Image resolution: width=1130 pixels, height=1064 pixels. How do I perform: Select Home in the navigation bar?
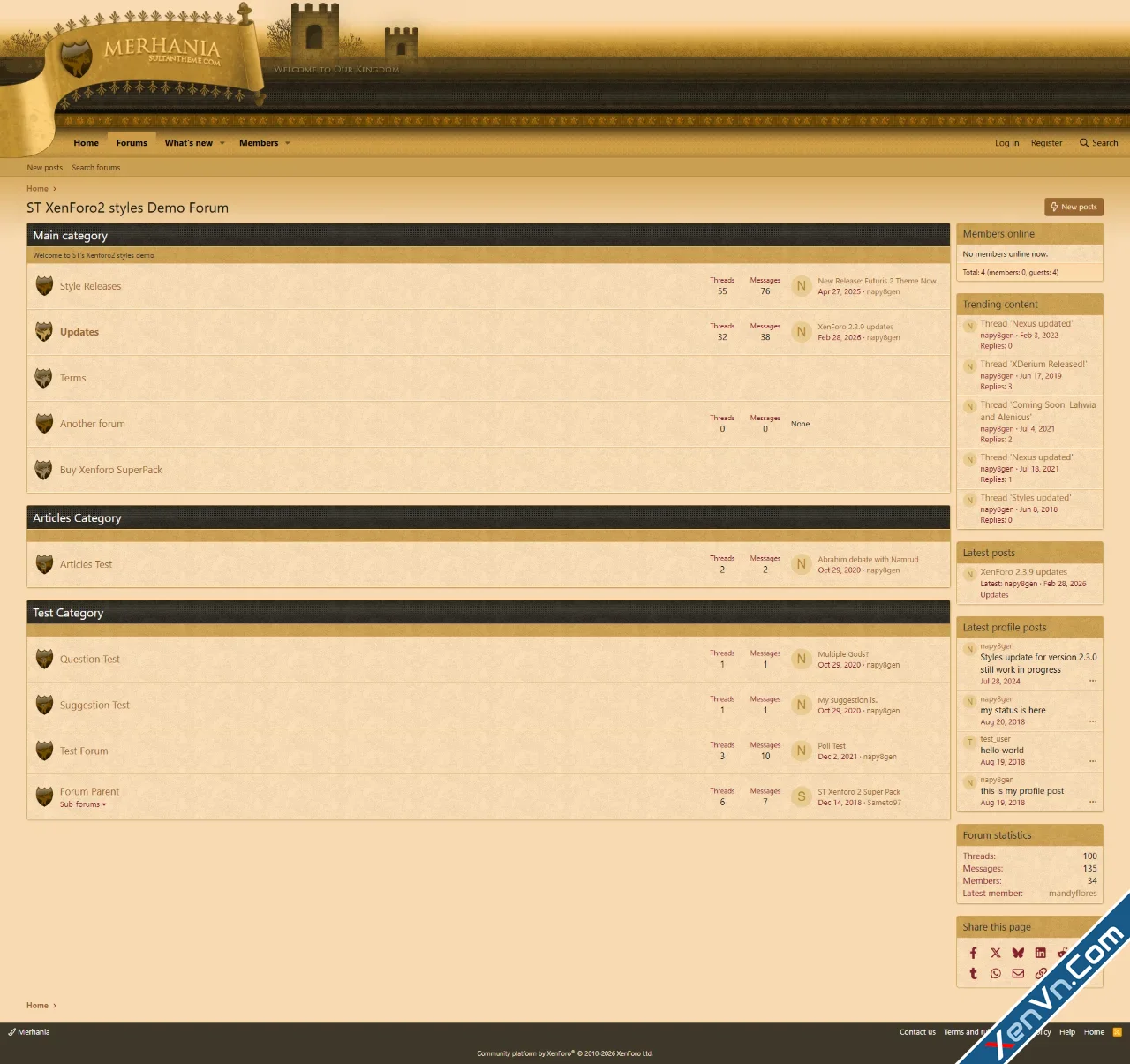[86, 142]
